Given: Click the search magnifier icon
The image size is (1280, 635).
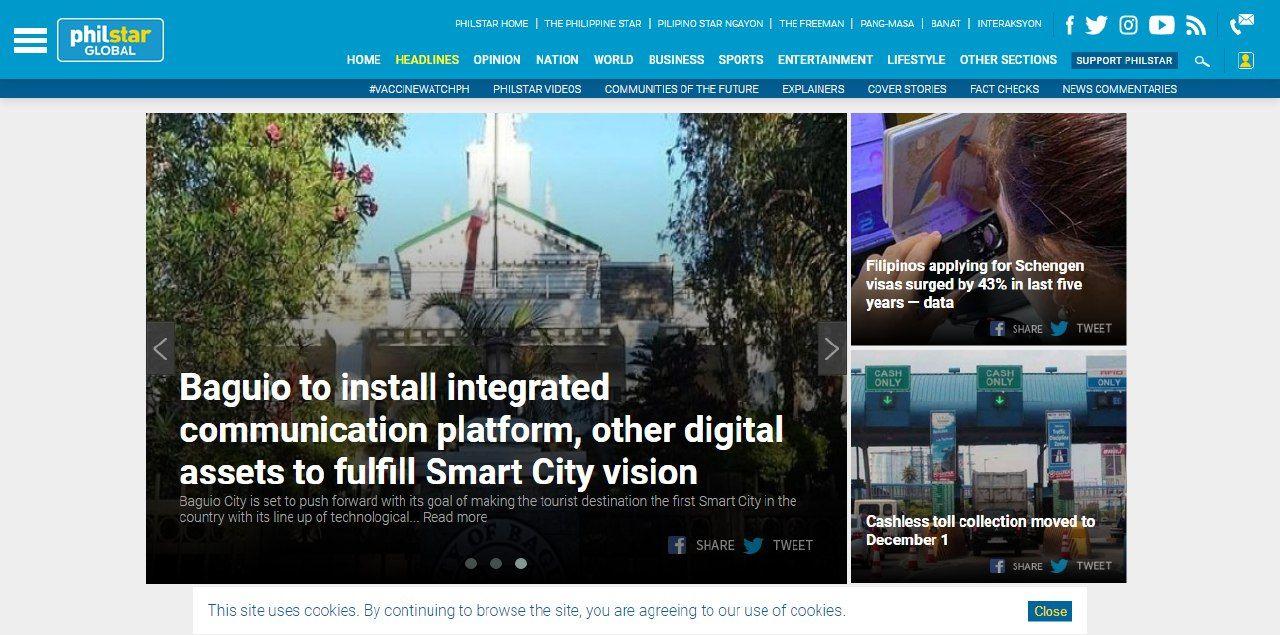Looking at the screenshot, I should [x=1202, y=61].
